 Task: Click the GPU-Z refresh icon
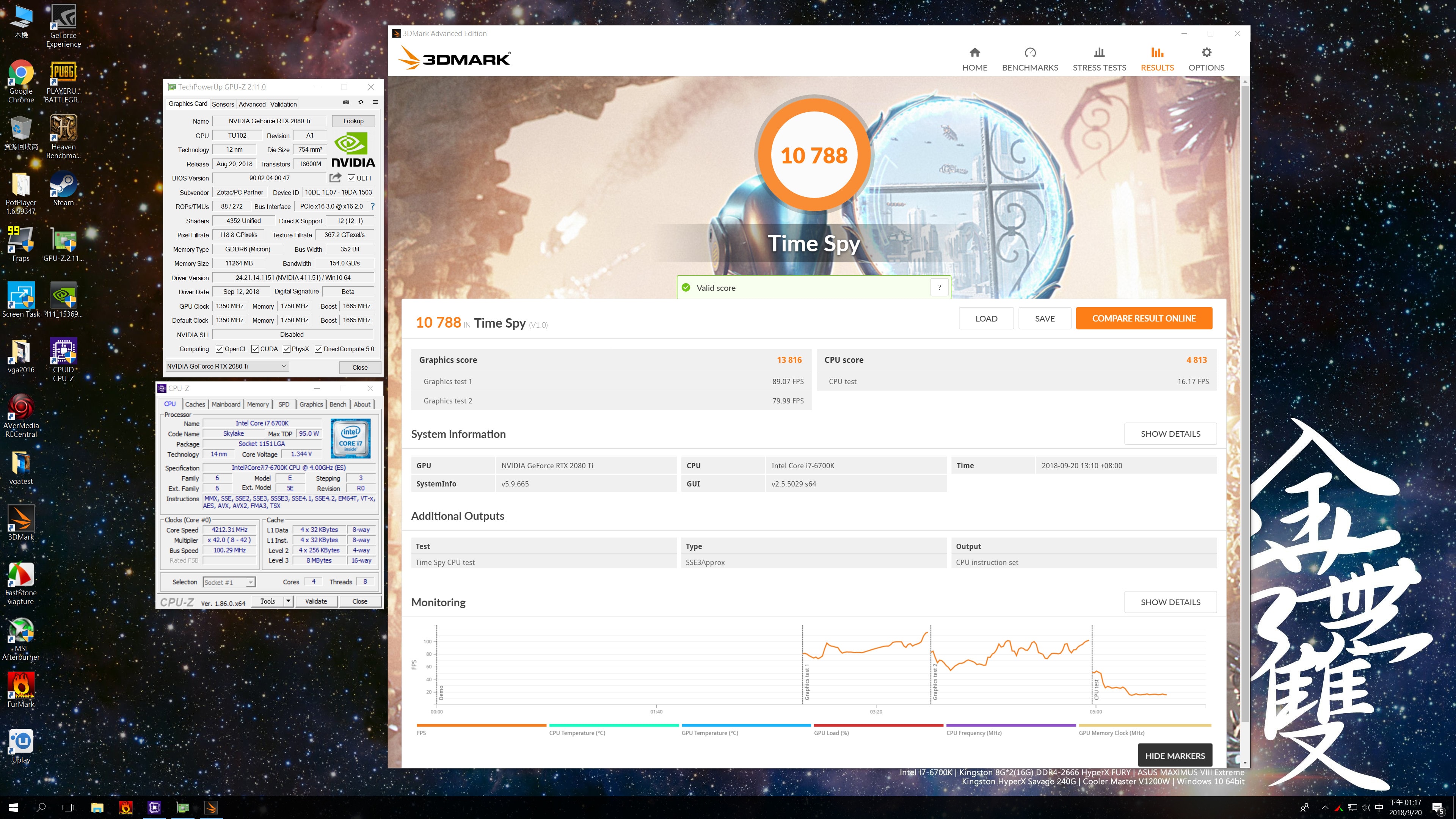pos(361,102)
